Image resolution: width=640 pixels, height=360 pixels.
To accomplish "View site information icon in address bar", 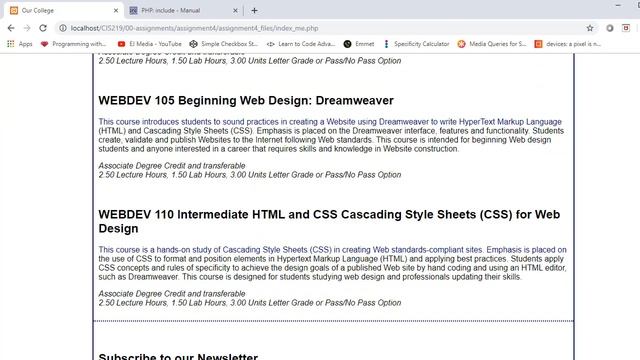I will [x=63, y=28].
